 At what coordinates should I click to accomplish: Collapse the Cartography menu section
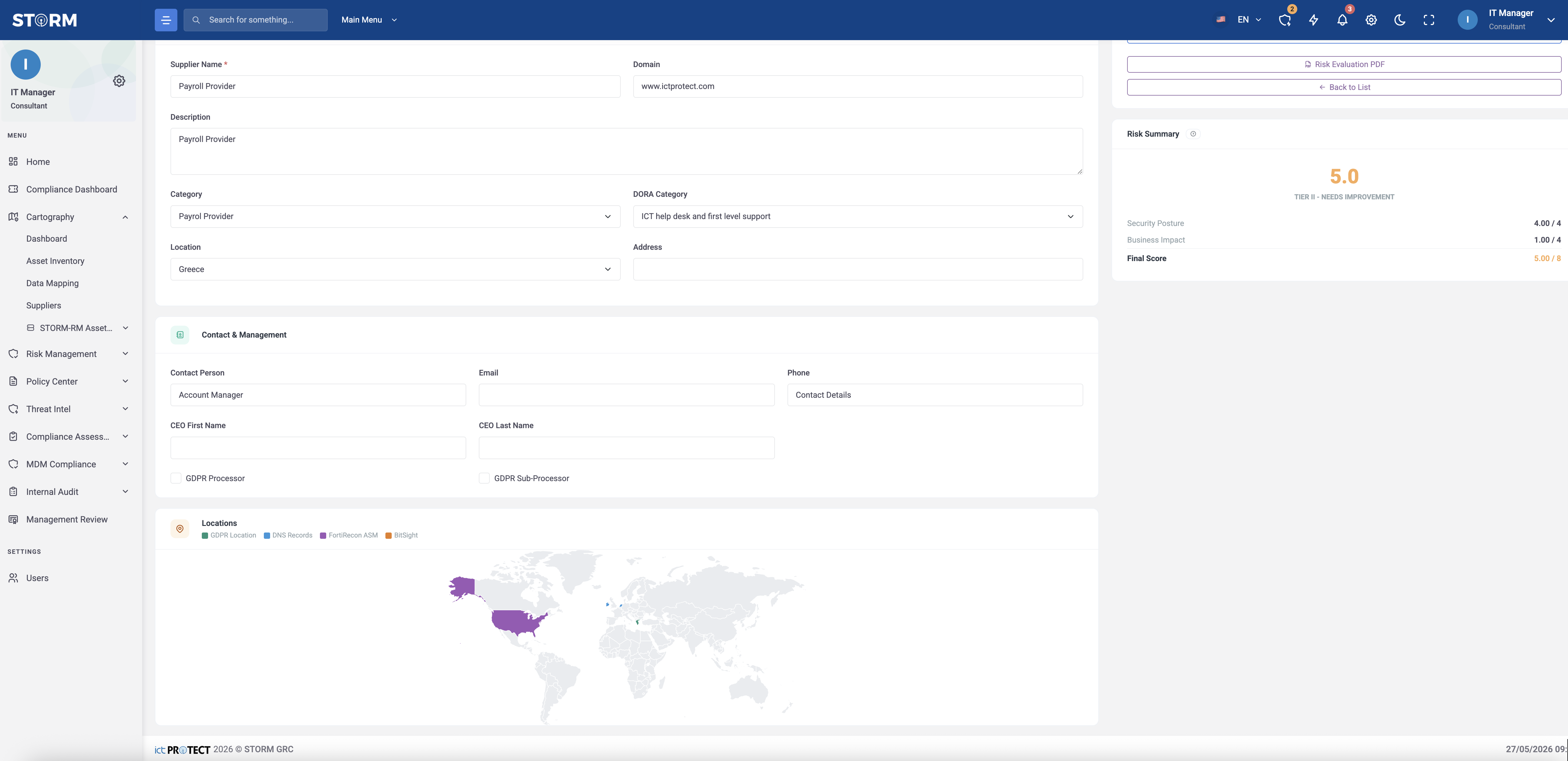[69, 217]
